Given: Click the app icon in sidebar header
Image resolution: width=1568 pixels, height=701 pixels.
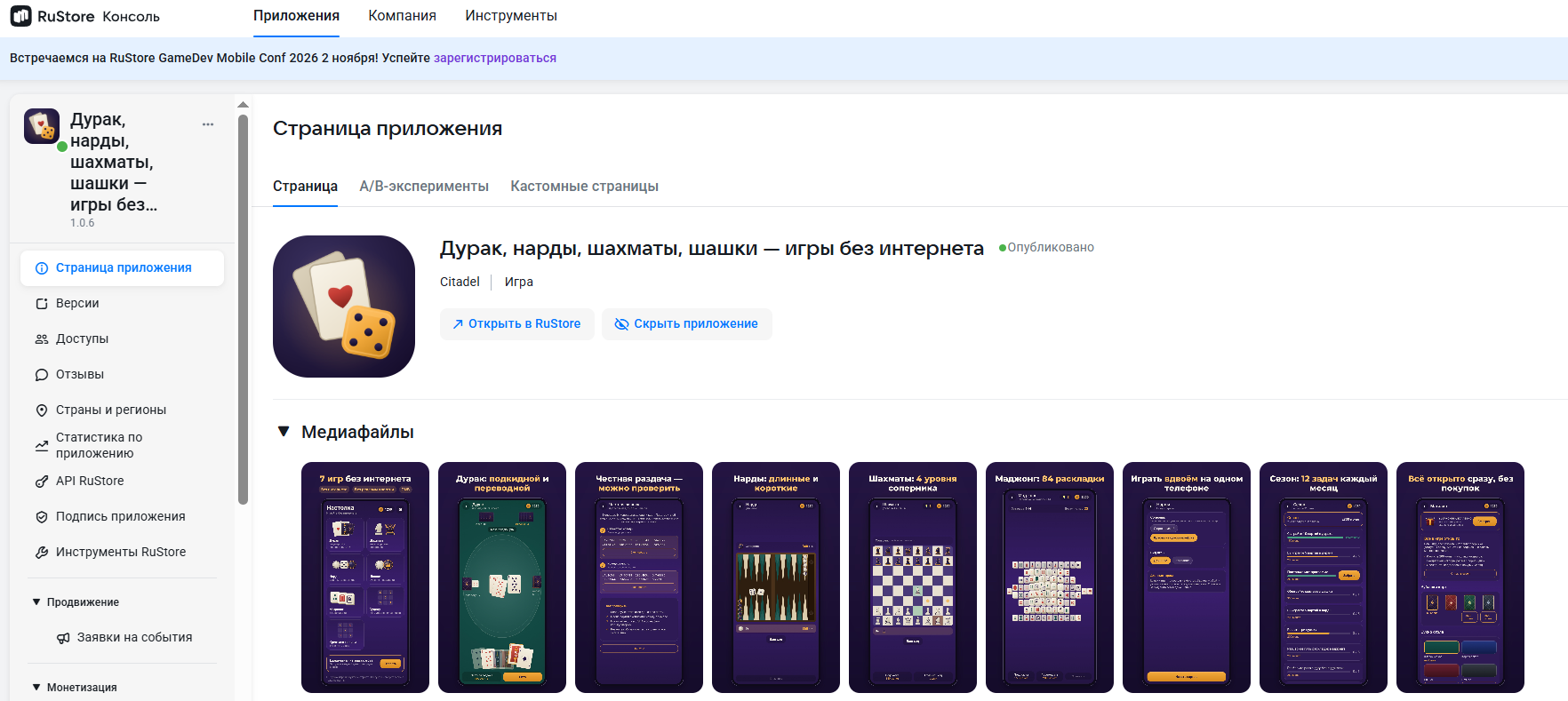Looking at the screenshot, I should point(42,126).
